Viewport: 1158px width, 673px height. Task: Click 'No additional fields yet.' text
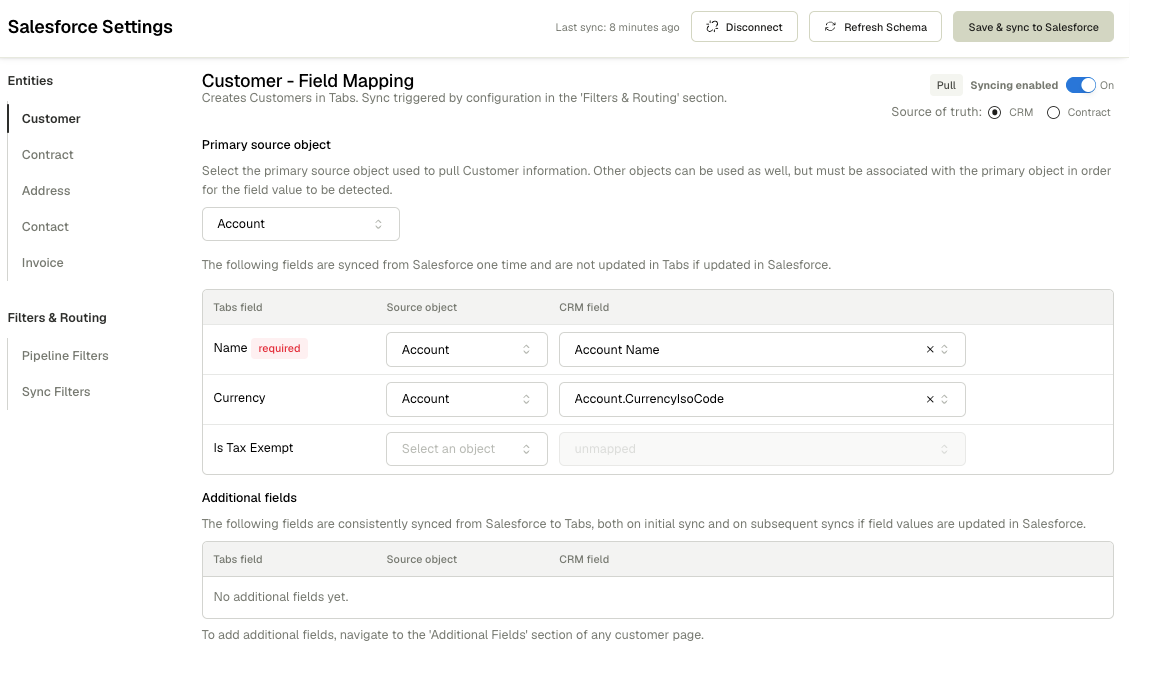[281, 596]
